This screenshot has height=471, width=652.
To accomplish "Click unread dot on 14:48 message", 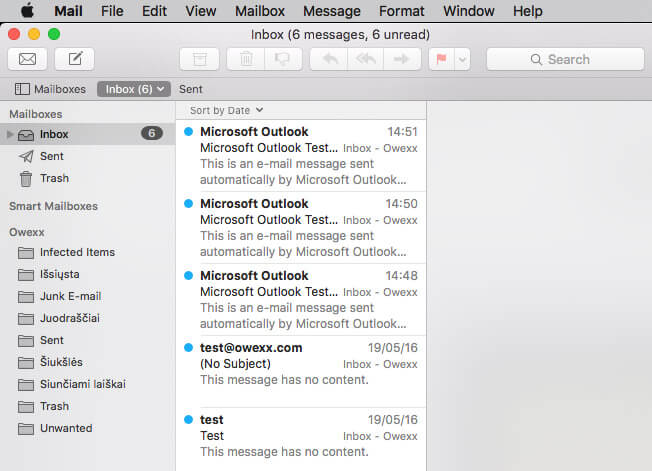I will 188,275.
